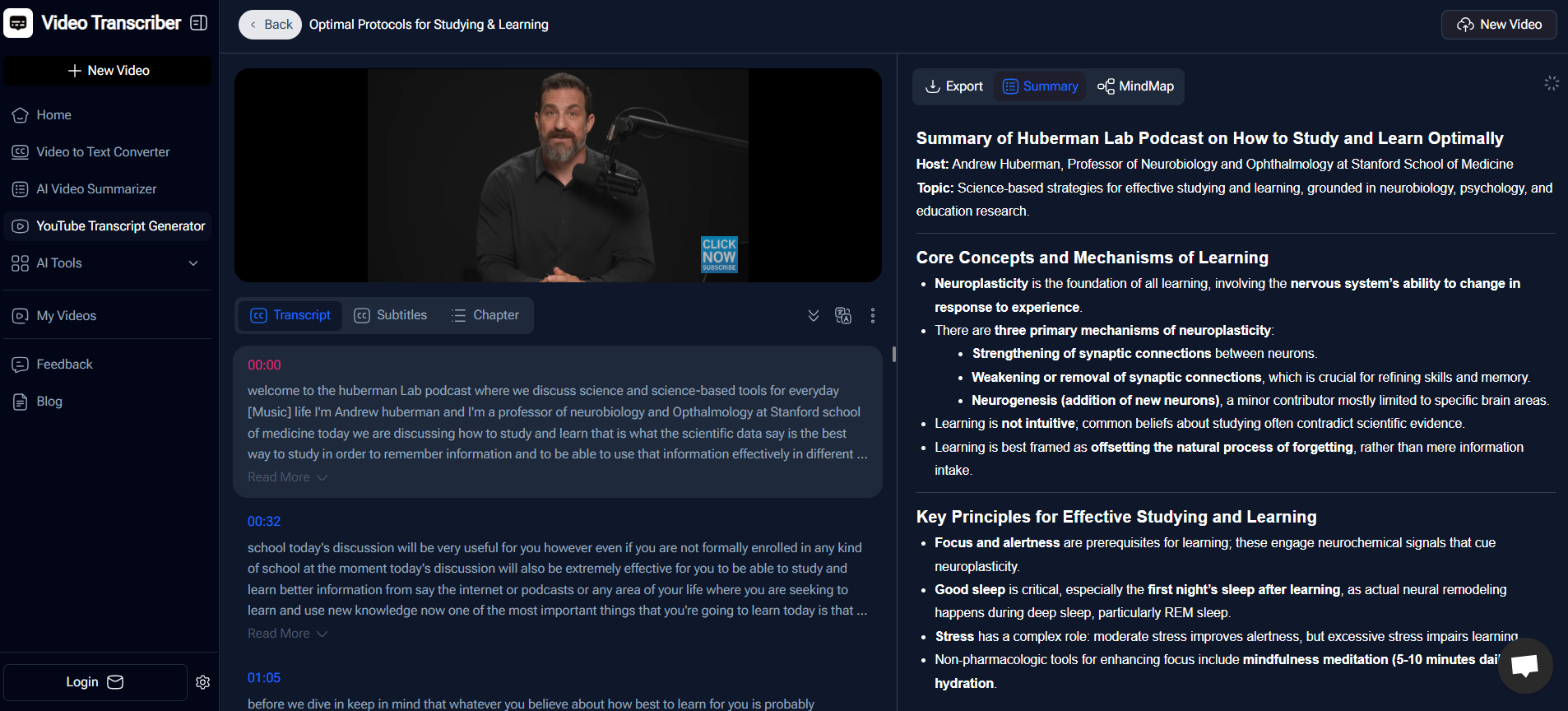Viewport: 1568px width, 711px height.
Task: Switch to the Subtitles tab
Action: [391, 315]
